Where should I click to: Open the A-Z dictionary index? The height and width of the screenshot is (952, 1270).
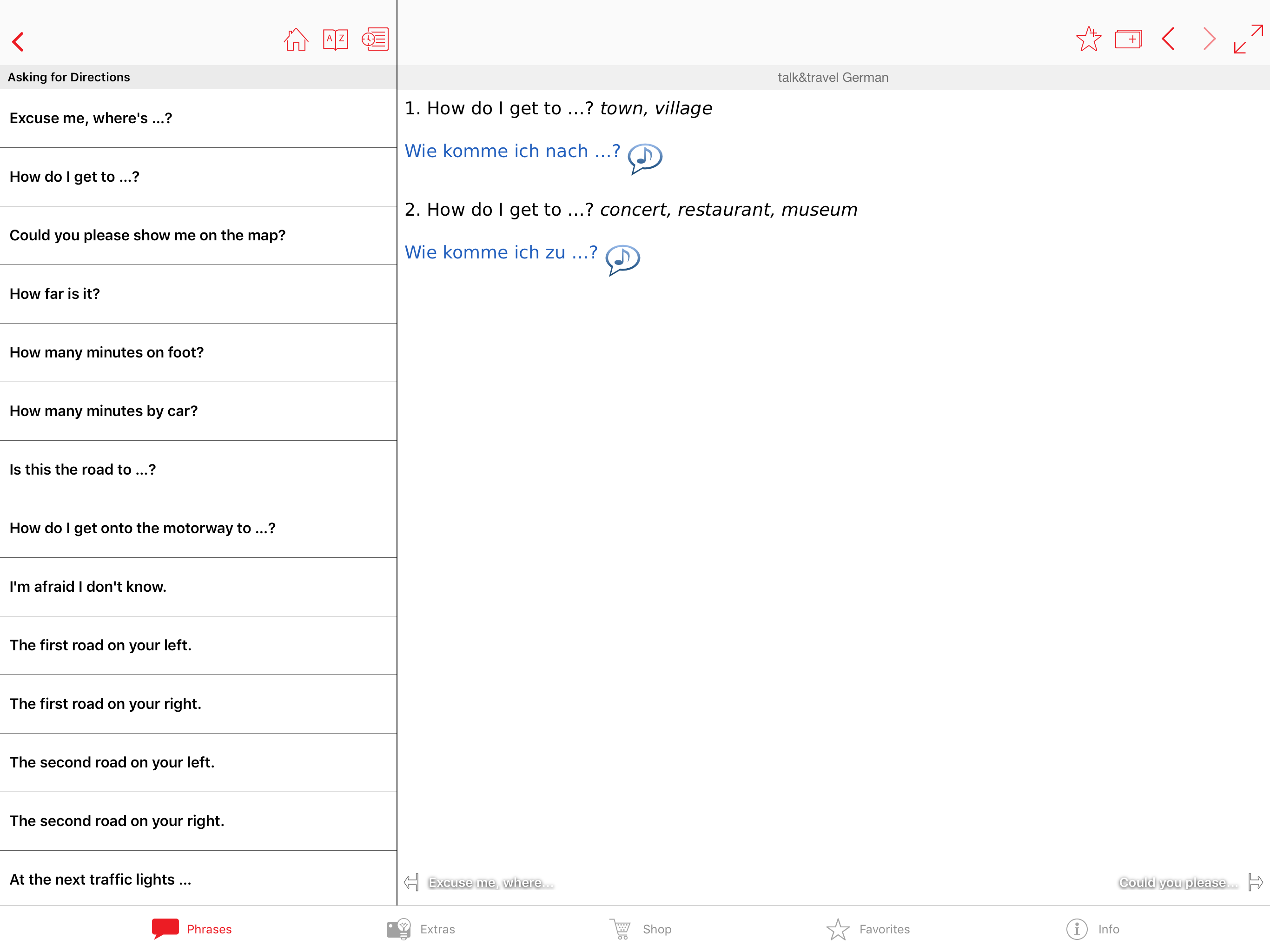[x=335, y=40]
